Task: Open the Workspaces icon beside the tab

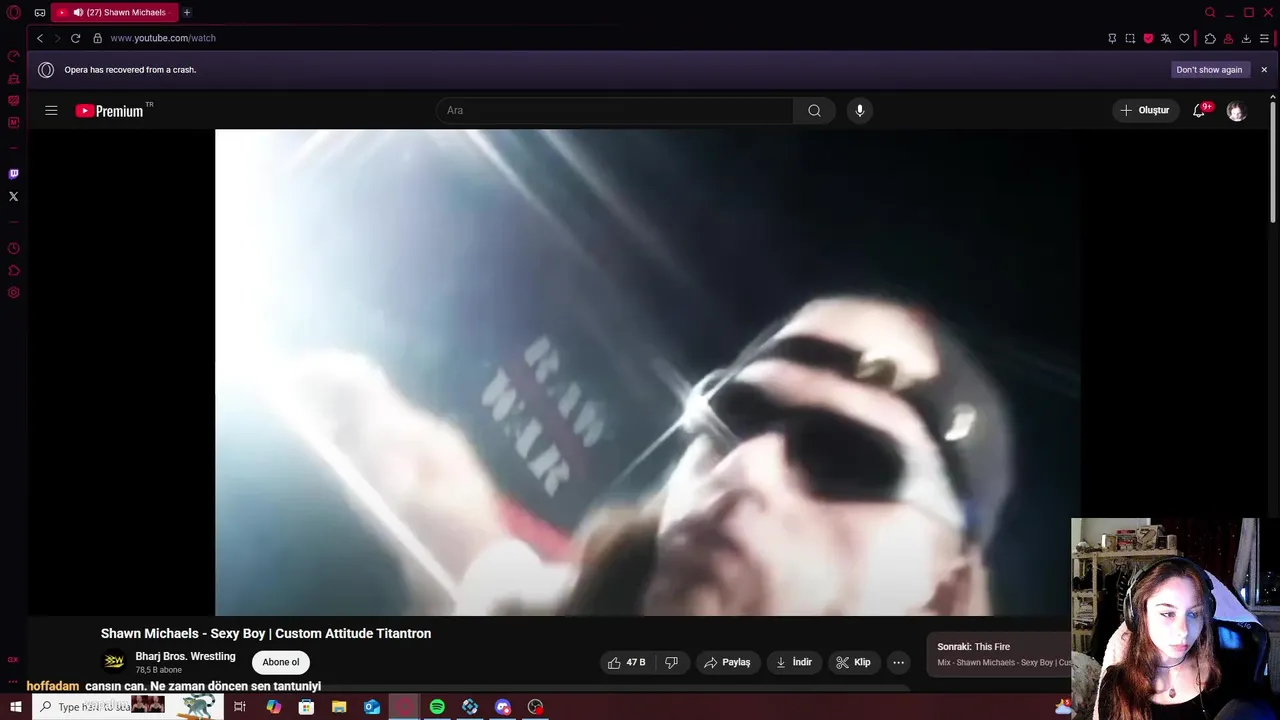Action: [40, 13]
